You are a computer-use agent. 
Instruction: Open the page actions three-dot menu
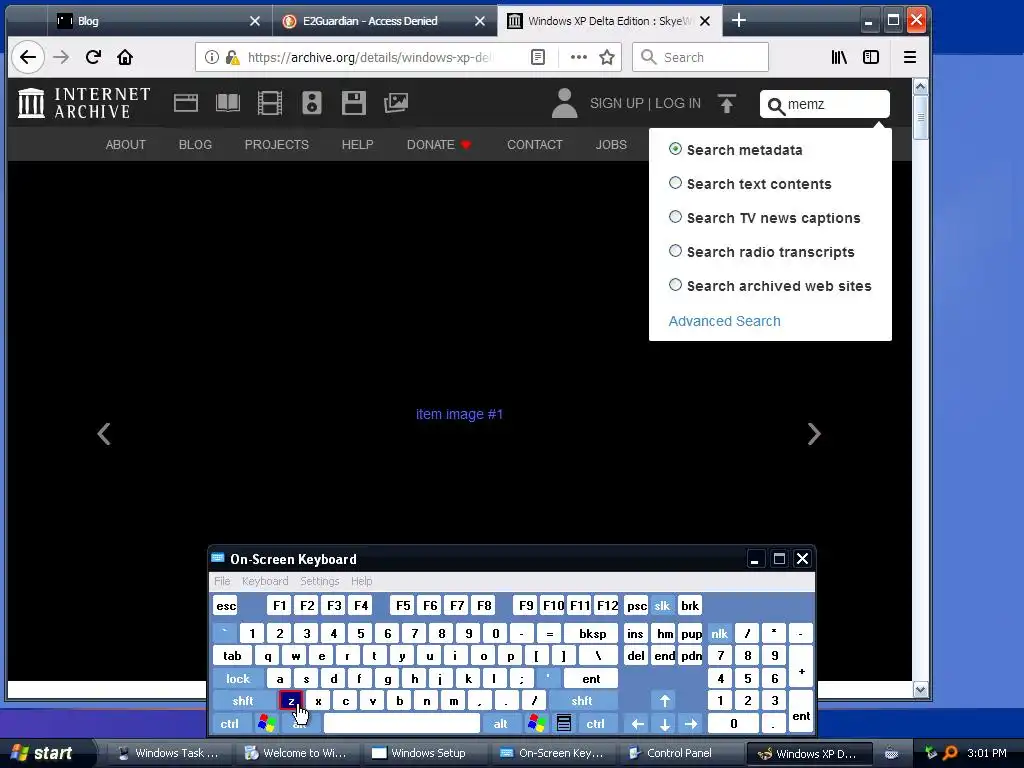pyautogui.click(x=578, y=57)
